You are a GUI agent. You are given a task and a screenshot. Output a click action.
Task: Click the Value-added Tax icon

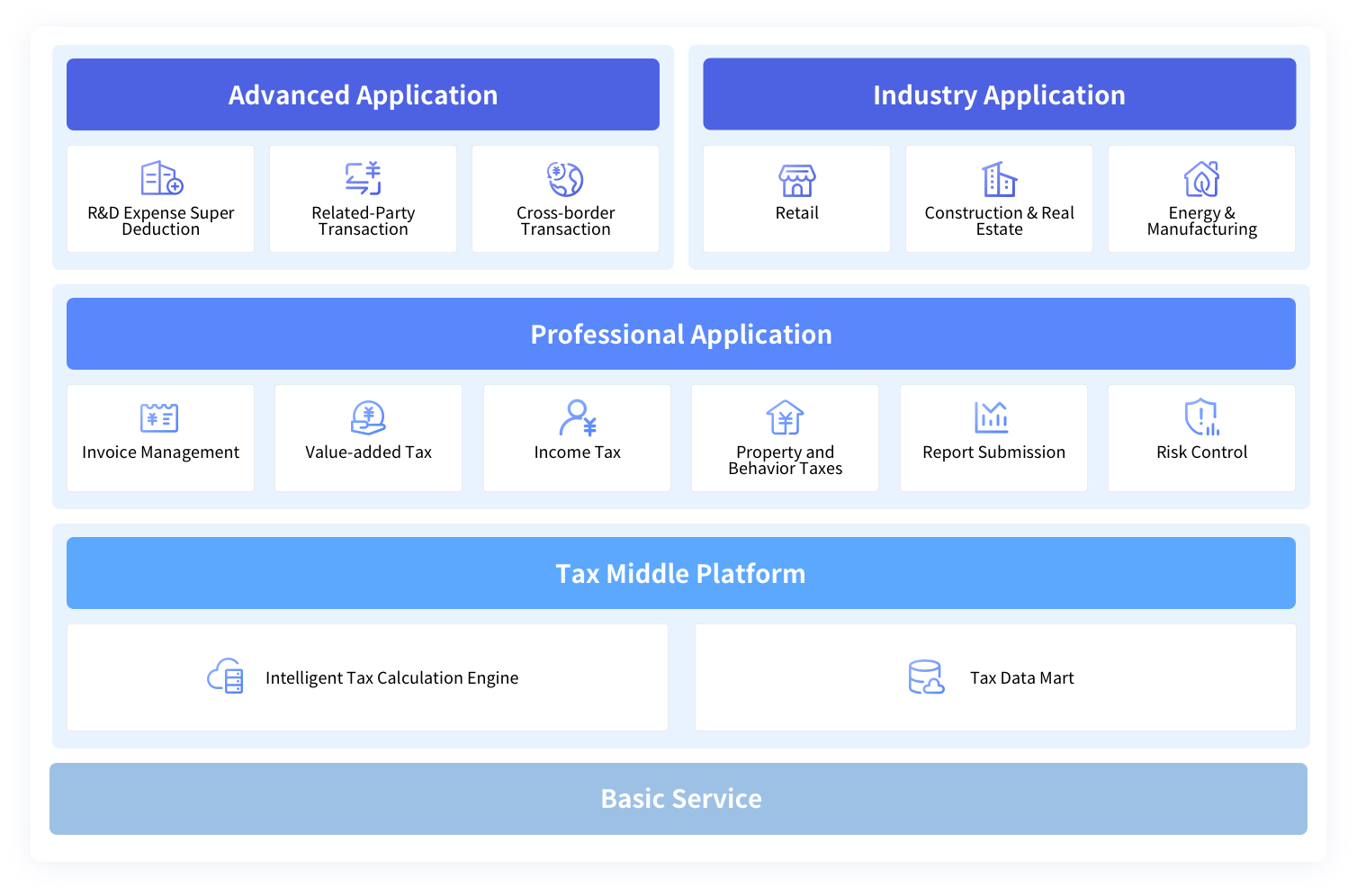tap(368, 417)
